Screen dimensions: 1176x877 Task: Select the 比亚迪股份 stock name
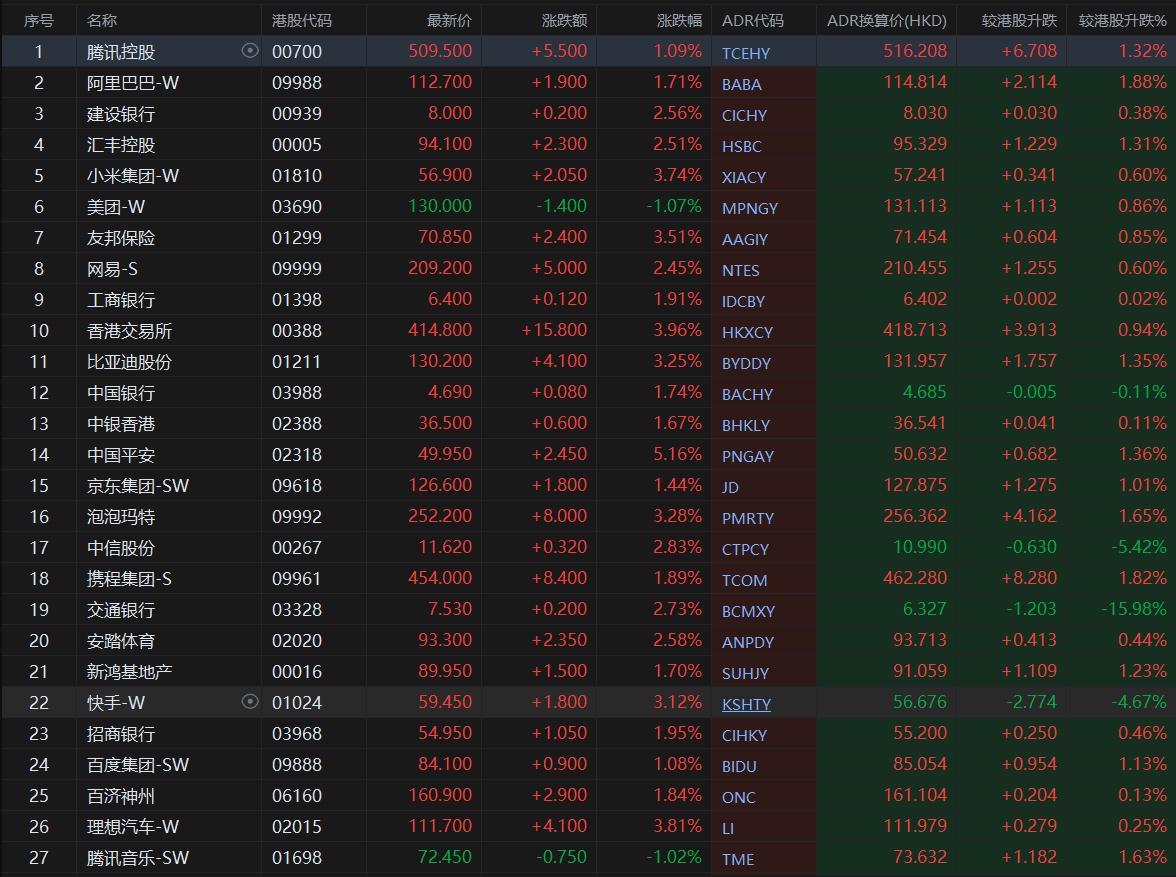(x=129, y=362)
